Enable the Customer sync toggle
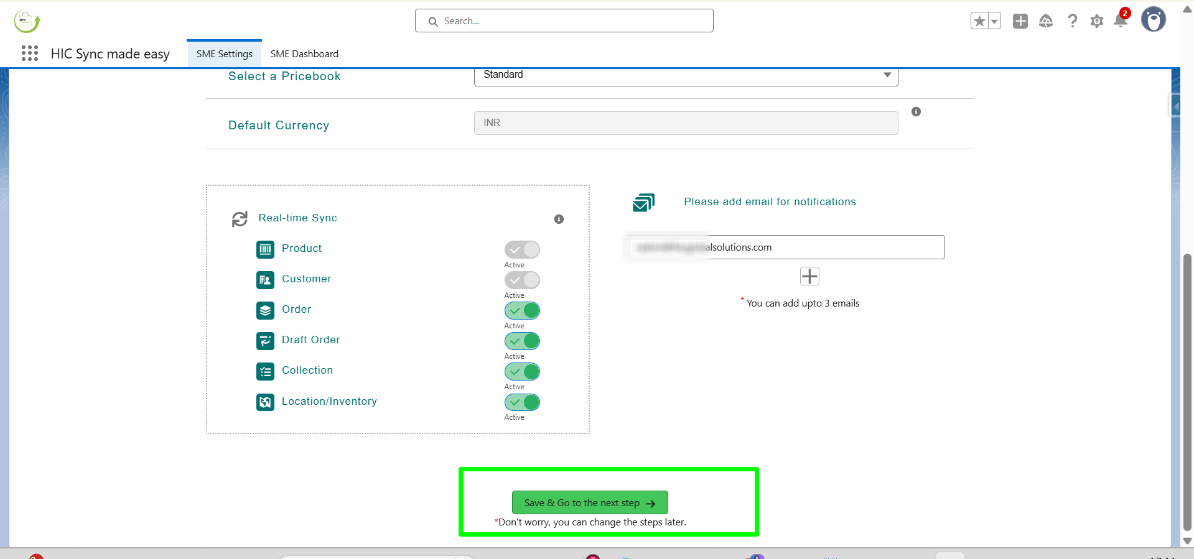 point(522,280)
